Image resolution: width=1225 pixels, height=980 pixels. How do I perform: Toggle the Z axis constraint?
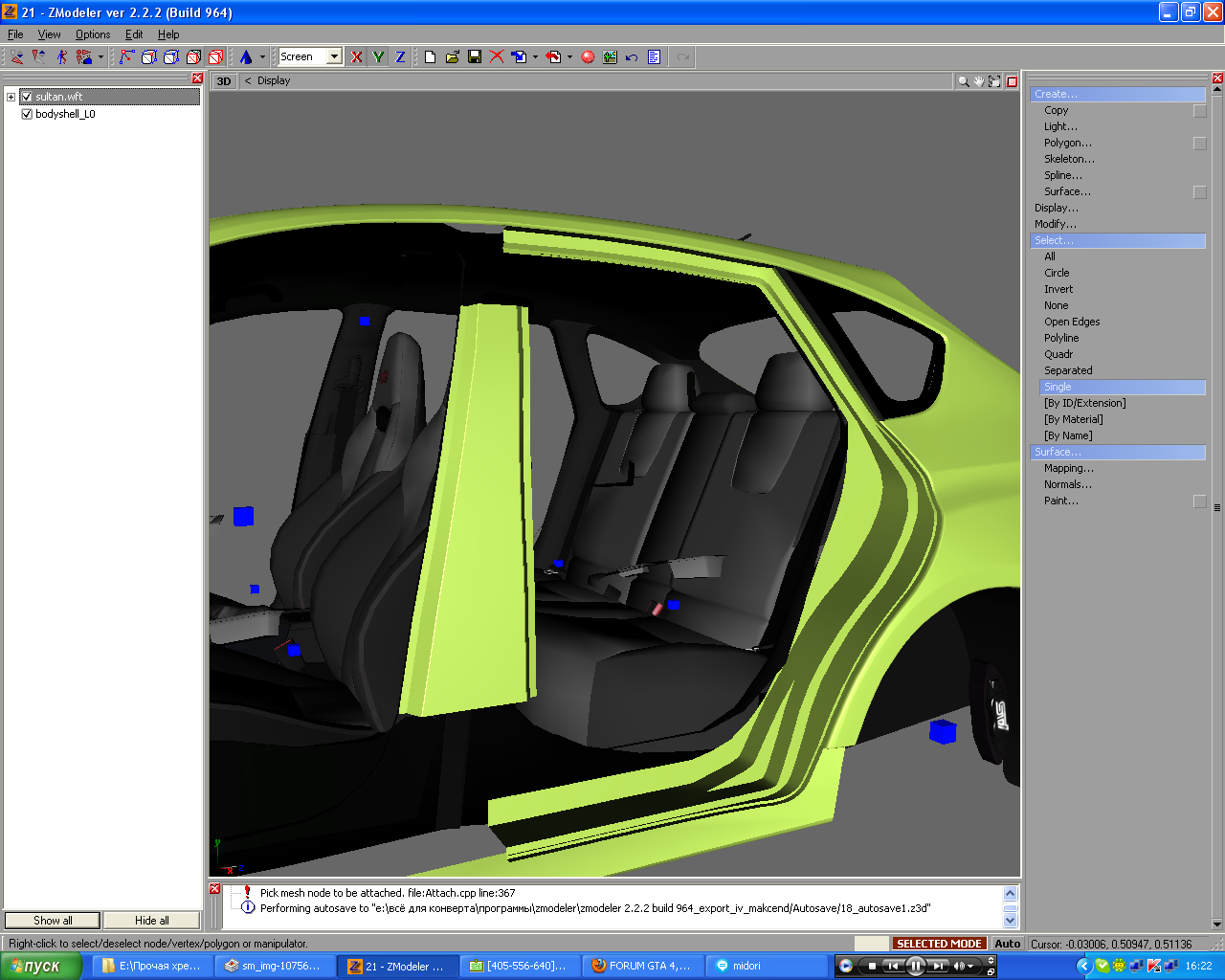pos(400,57)
